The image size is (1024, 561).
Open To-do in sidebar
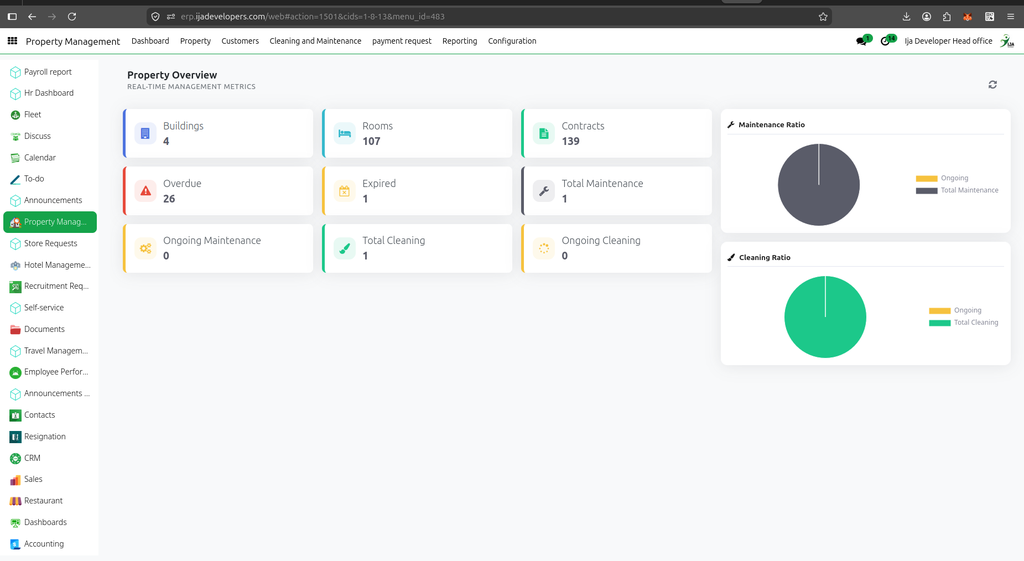click(x=50, y=179)
